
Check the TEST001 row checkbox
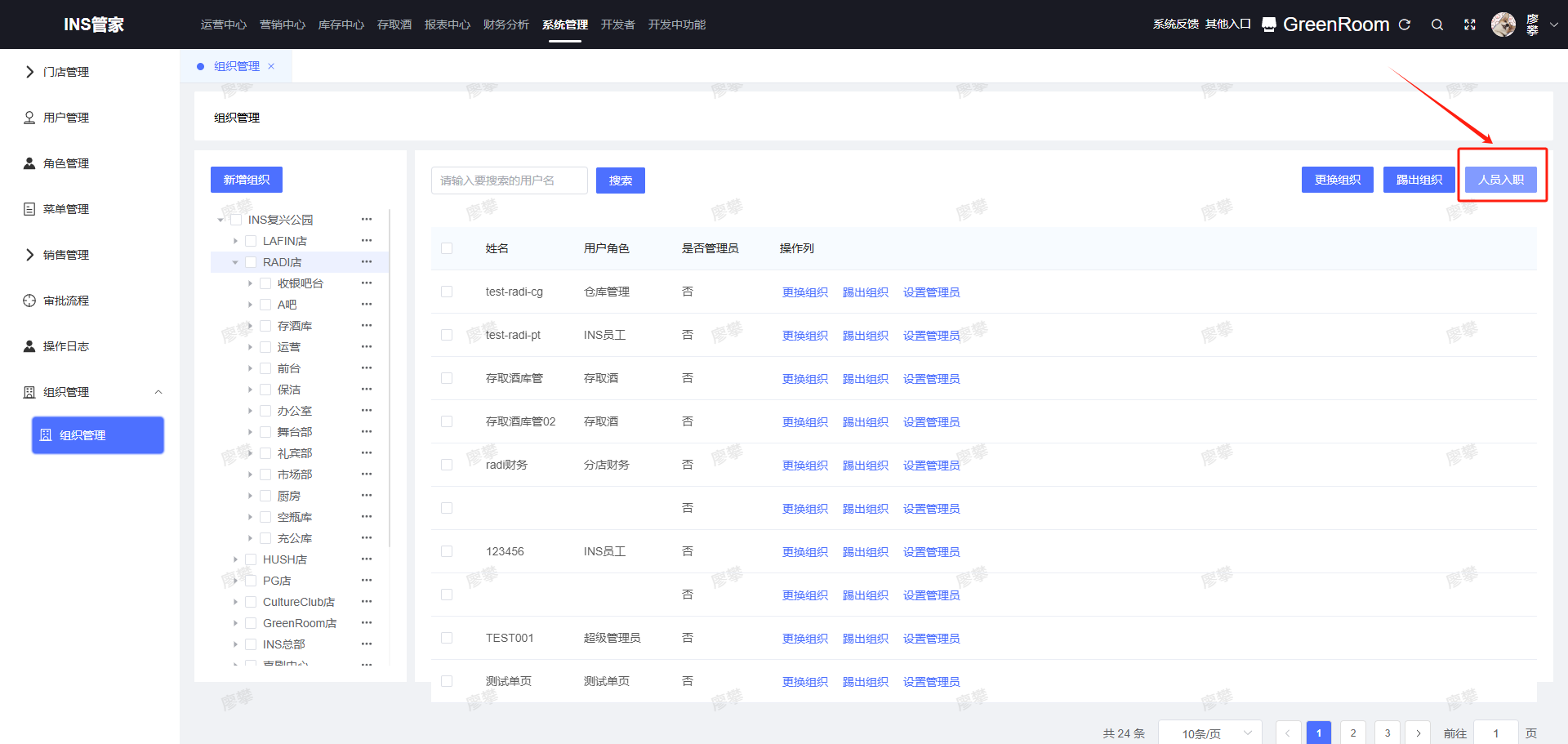(447, 638)
